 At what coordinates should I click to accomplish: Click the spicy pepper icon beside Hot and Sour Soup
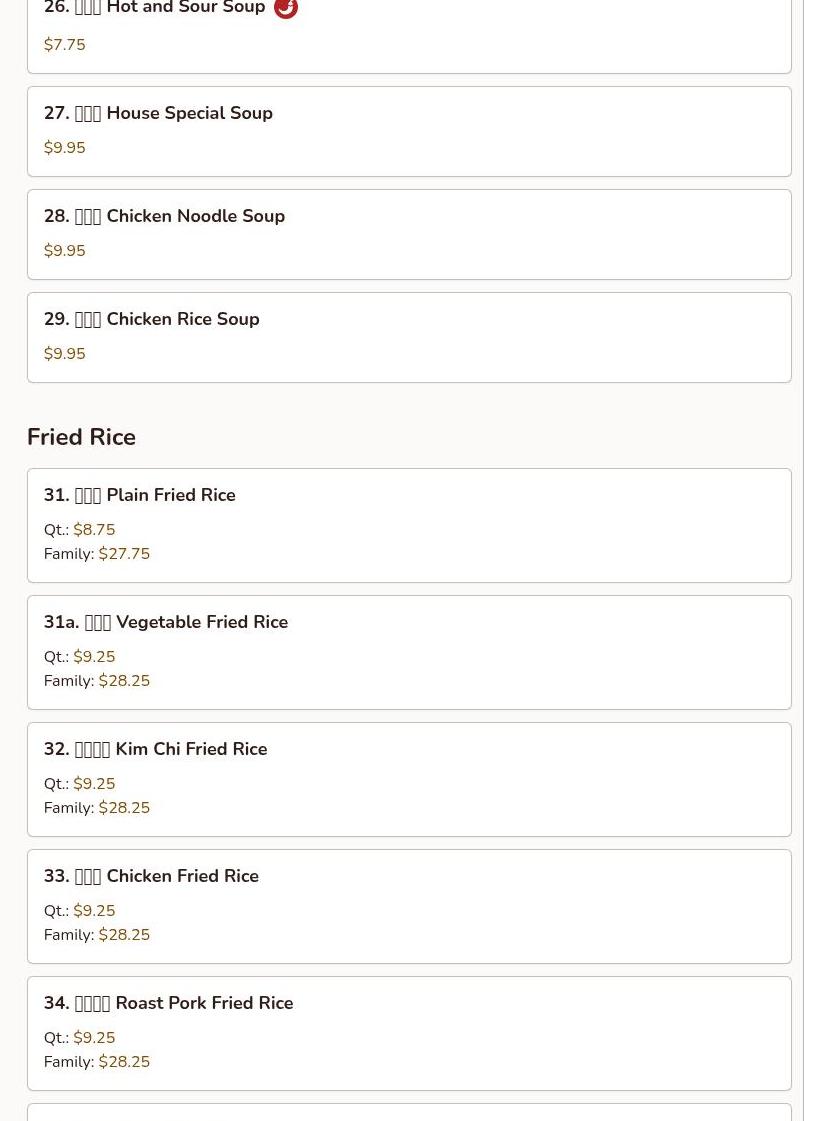(286, 9)
